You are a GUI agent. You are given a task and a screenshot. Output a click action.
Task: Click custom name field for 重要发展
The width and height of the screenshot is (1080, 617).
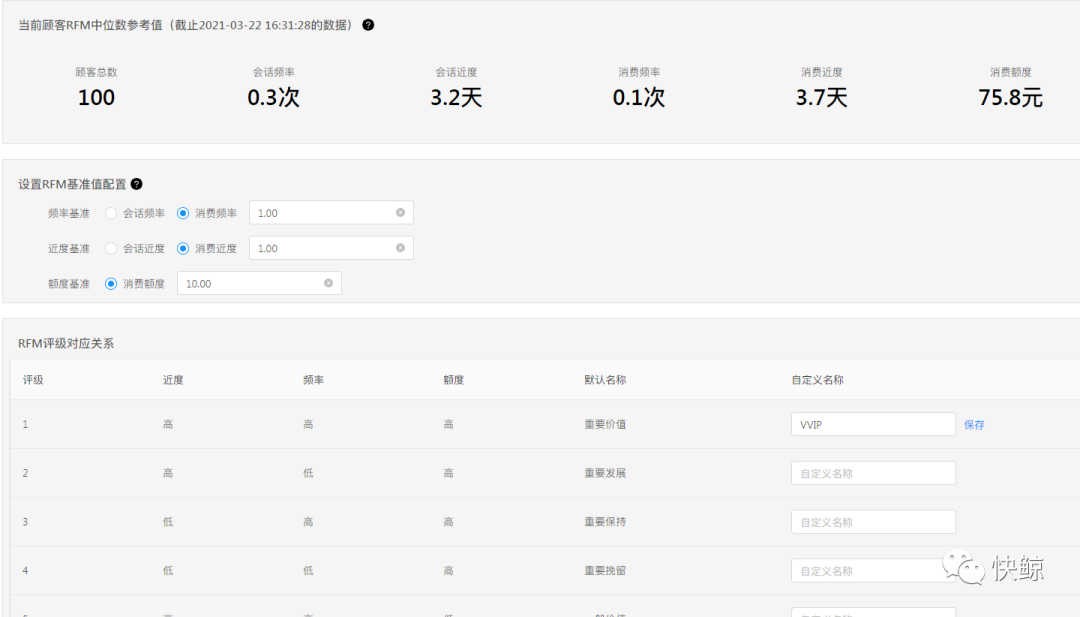[872, 473]
